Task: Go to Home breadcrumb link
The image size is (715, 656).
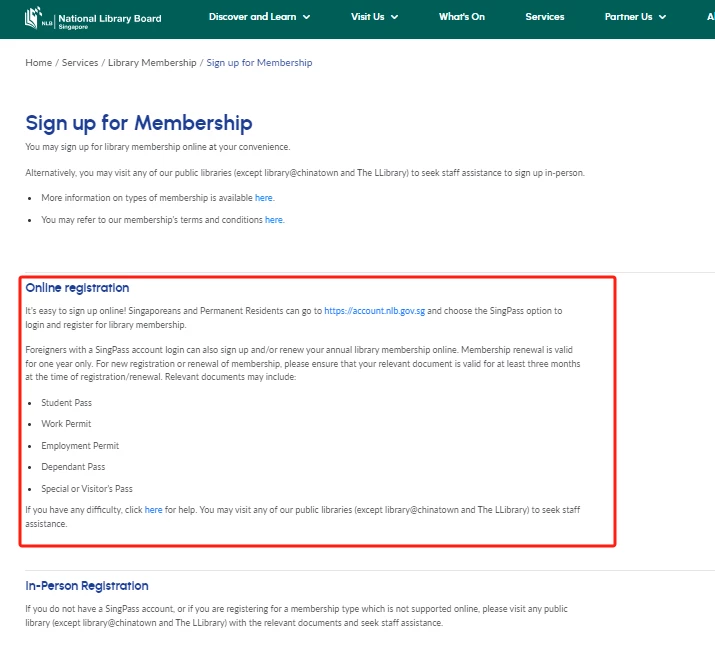Action: 39,63
